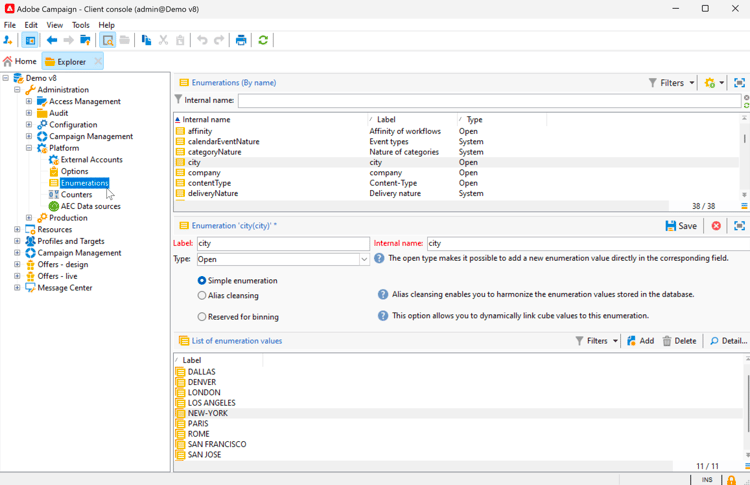Maximize the enumeration list panel with fullscreen icon

tap(739, 83)
